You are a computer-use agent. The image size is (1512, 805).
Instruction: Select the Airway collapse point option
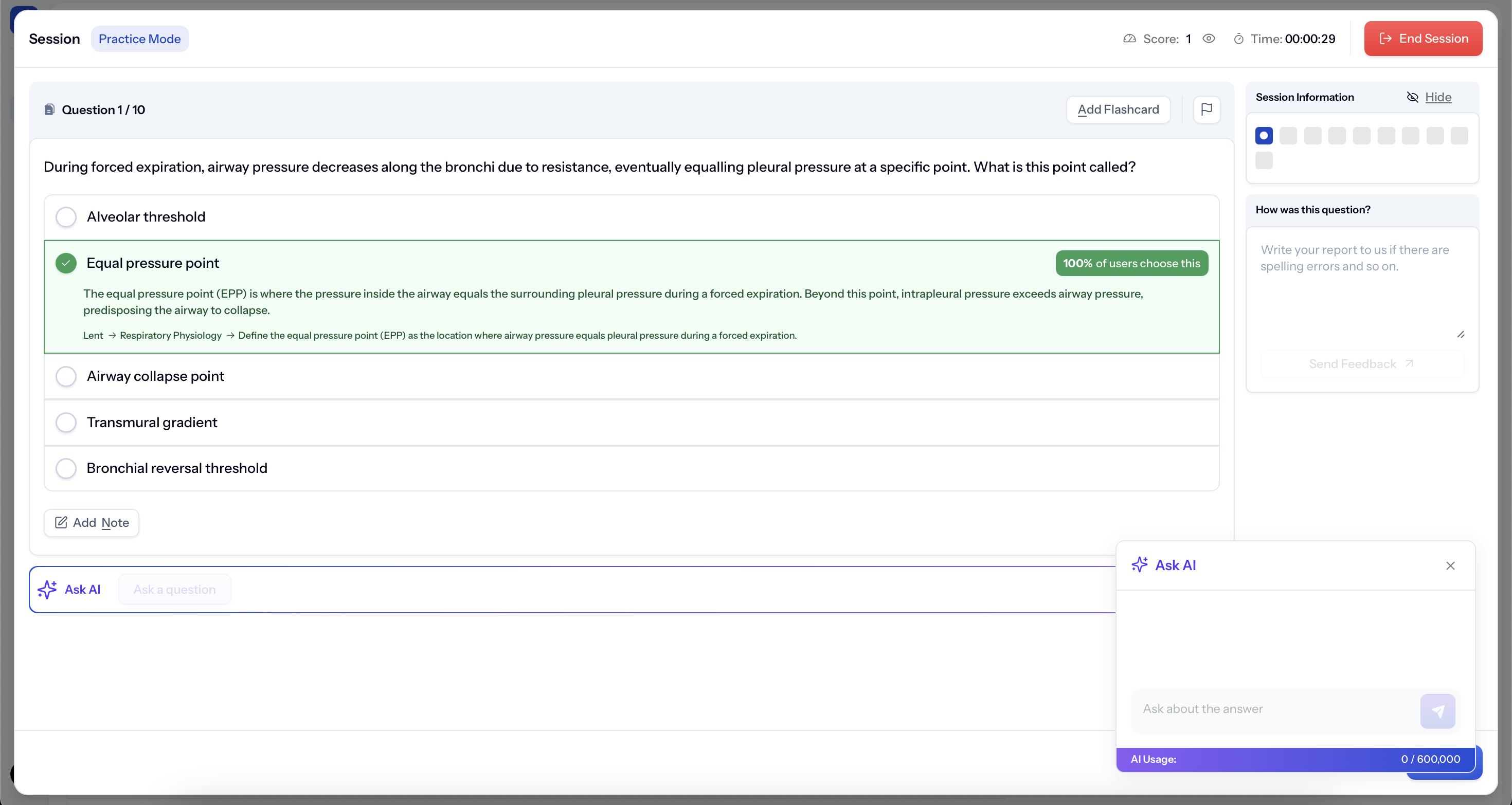(x=66, y=376)
